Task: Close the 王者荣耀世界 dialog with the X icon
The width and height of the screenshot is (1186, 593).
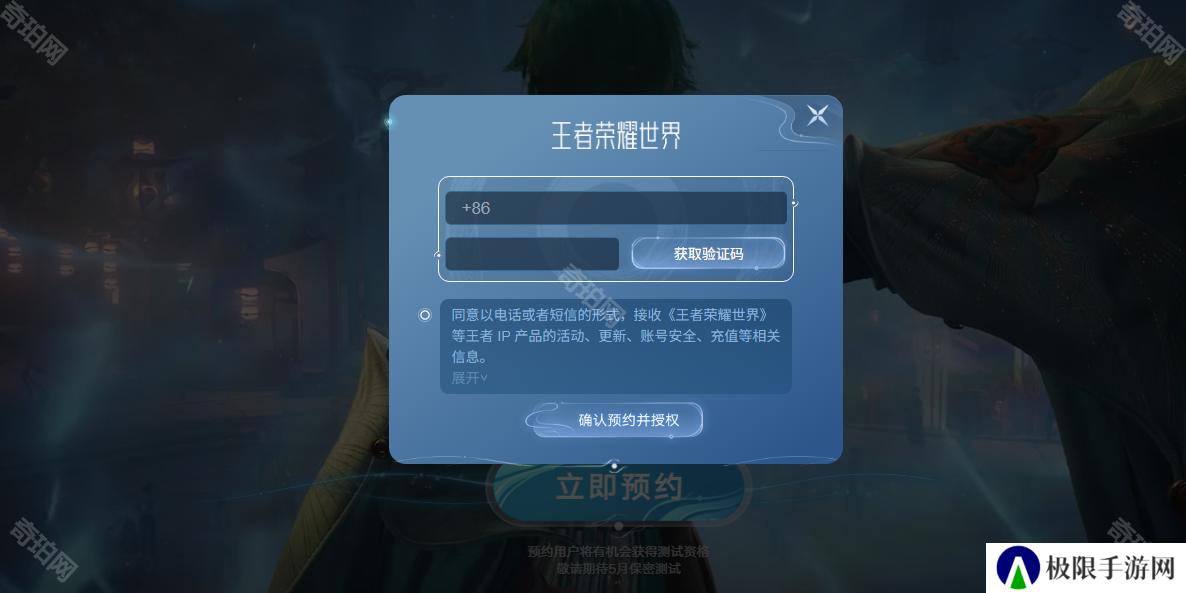Action: (x=817, y=115)
